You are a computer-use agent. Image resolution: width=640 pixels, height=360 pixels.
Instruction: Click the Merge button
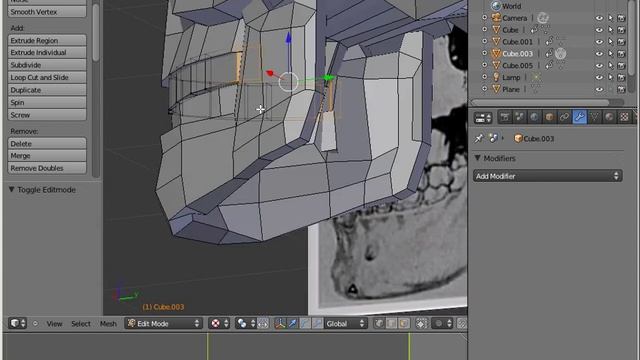[x=47, y=156]
